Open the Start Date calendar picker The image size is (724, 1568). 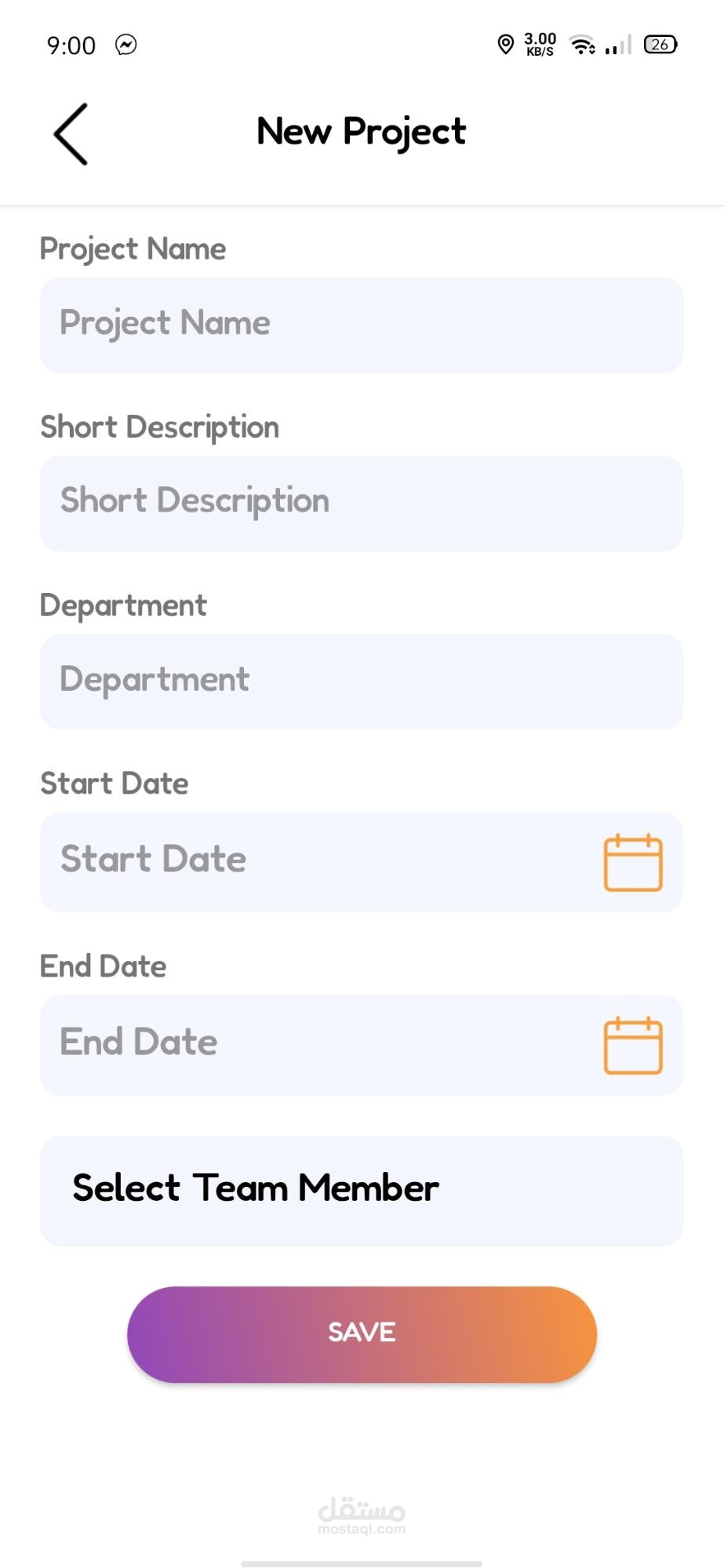pos(632,862)
